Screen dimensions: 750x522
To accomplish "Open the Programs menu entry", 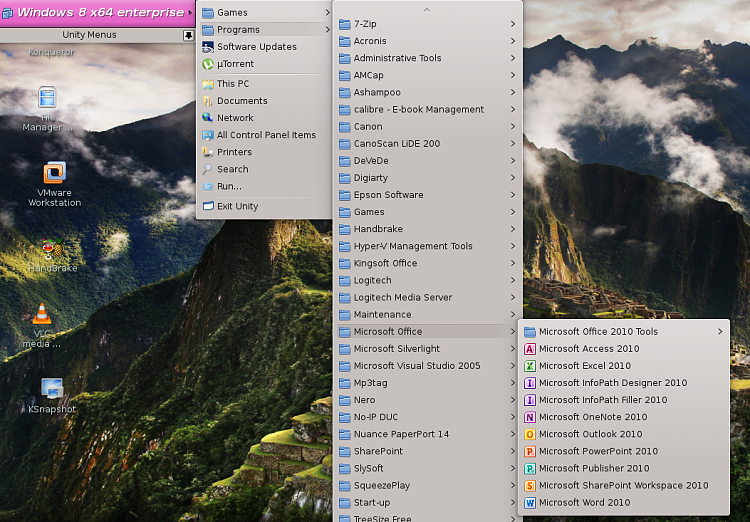I will 265,30.
